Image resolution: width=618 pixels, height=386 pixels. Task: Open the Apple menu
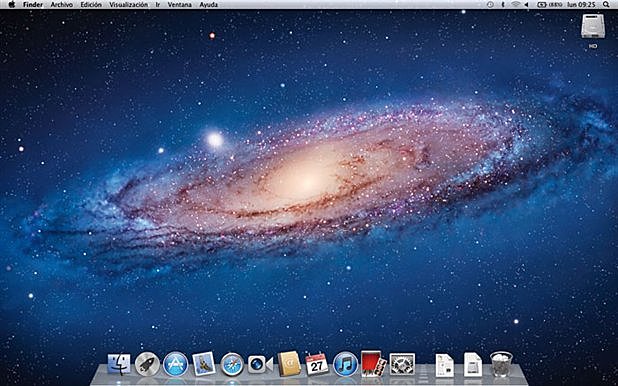[x=11, y=5]
